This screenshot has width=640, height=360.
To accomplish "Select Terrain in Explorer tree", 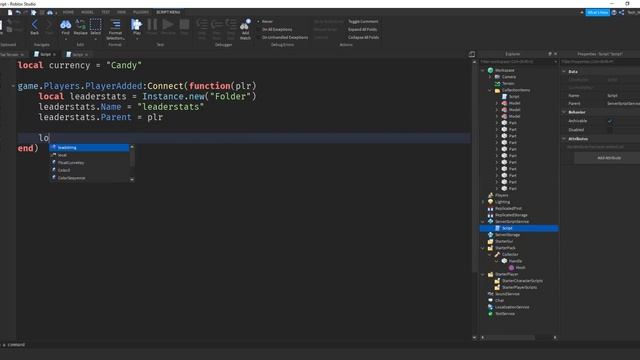I will click(508, 83).
